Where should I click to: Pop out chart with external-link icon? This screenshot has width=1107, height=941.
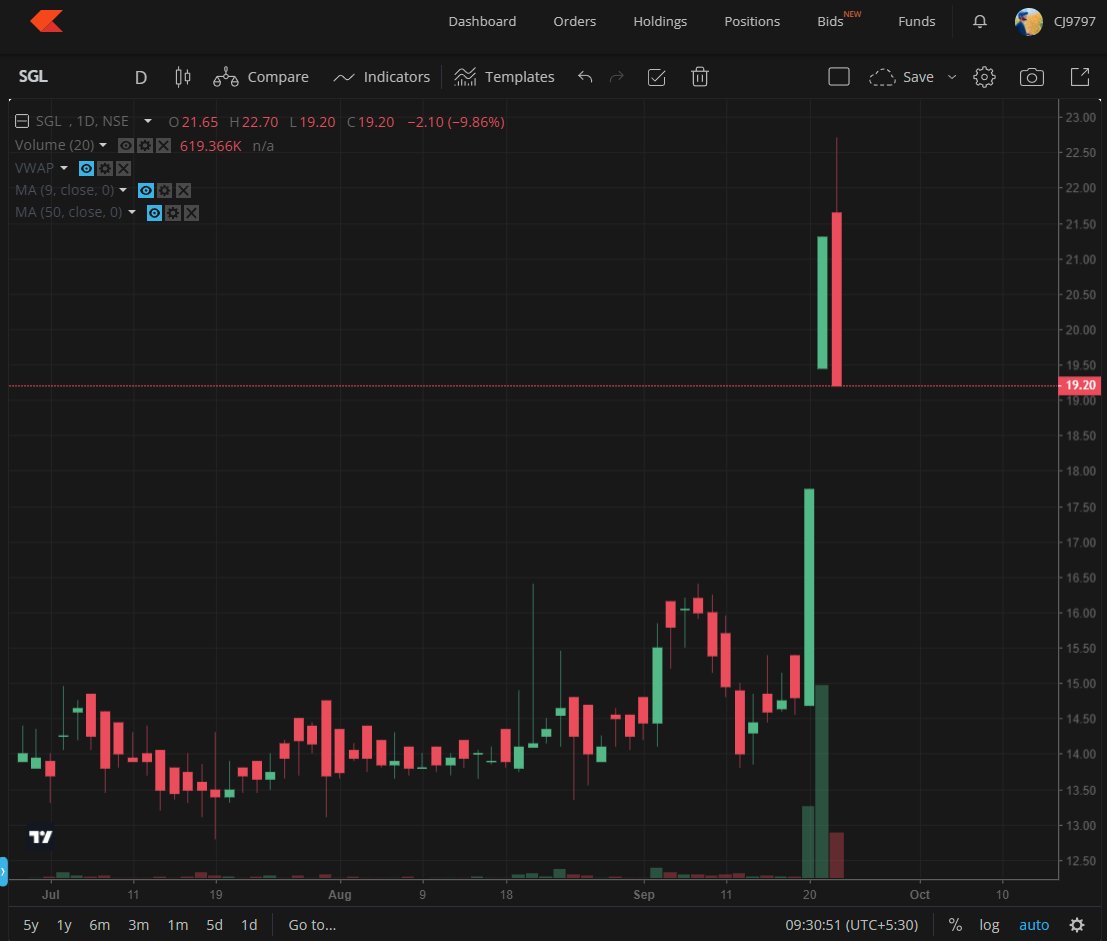(x=1080, y=76)
